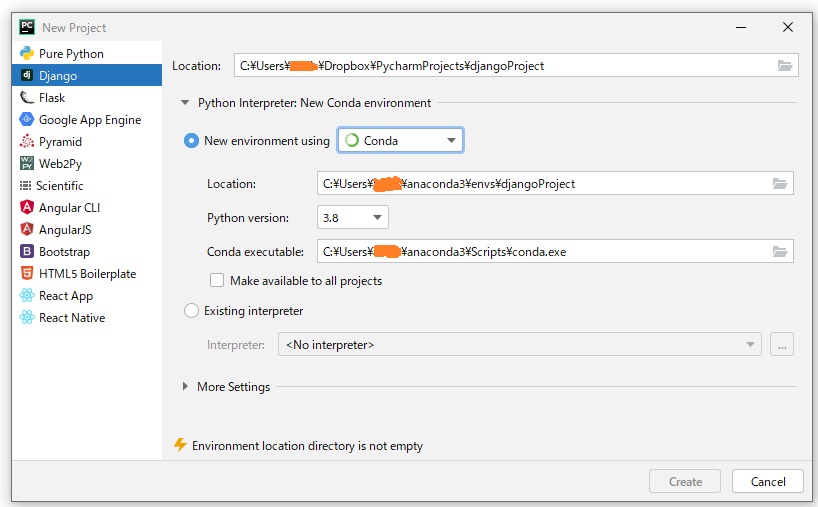Browse folder for conda environment Location
818x507 pixels.
click(x=780, y=184)
